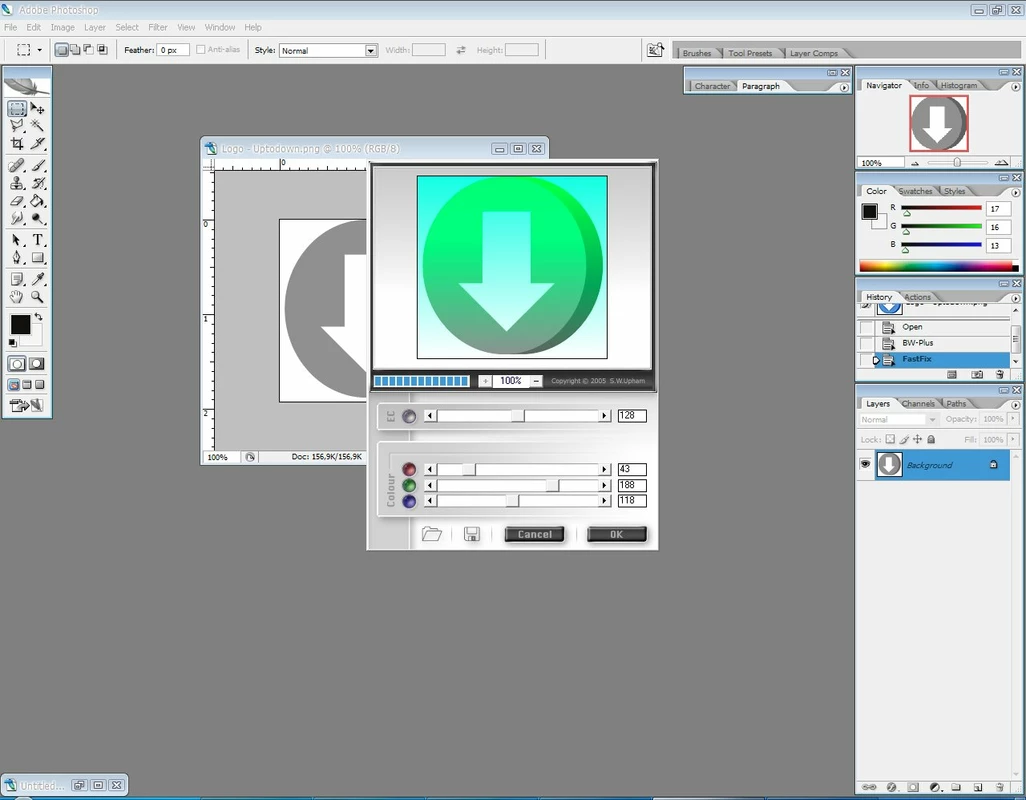This screenshot has height=800, width=1026.
Task: Switch to the Channels tab
Action: click(x=917, y=404)
